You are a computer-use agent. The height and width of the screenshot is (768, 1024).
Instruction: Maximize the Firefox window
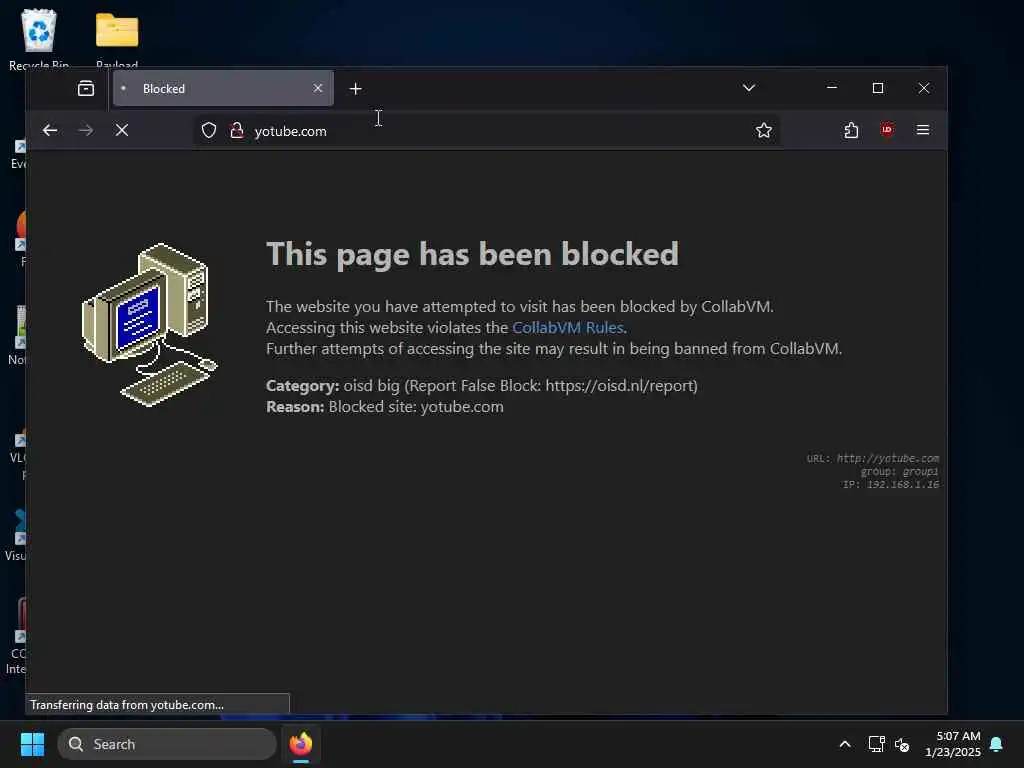click(x=878, y=88)
